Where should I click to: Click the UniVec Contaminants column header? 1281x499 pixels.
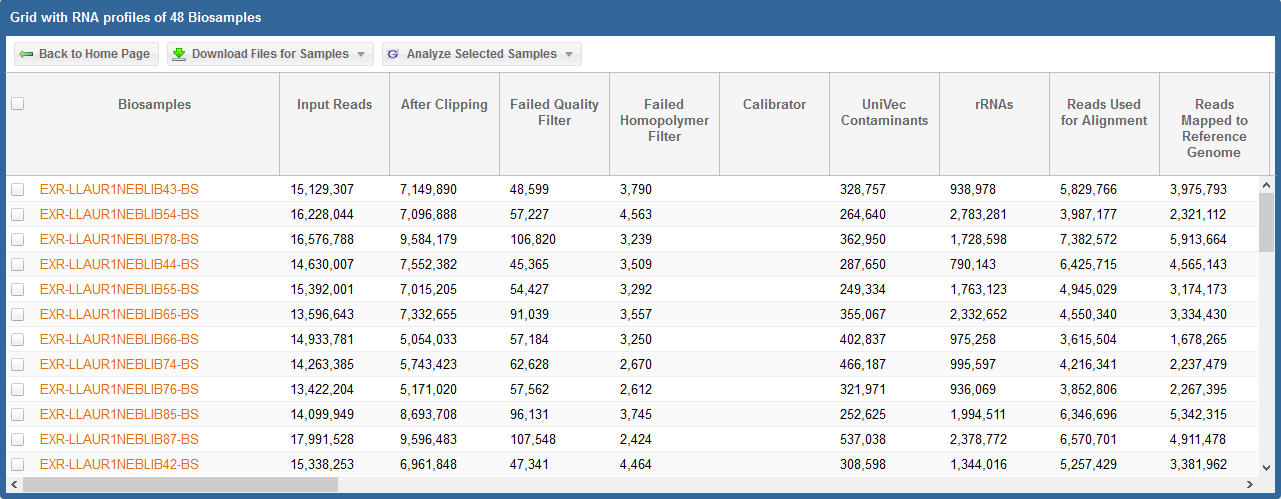[884, 112]
